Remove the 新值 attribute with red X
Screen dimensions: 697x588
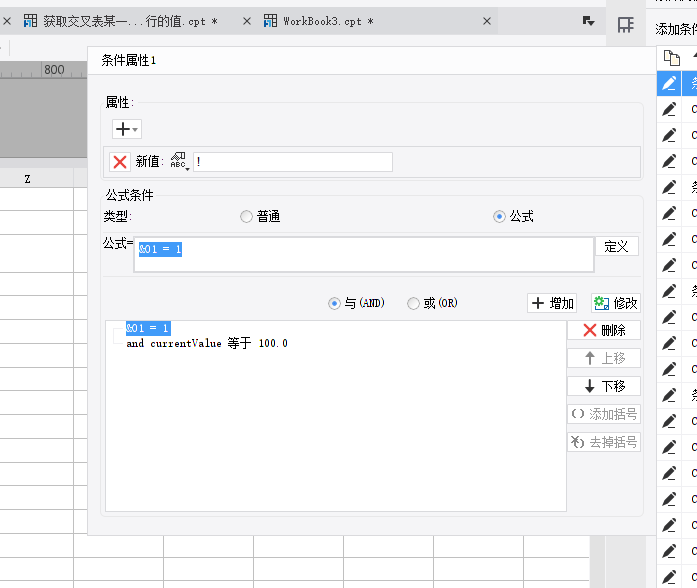coord(120,162)
